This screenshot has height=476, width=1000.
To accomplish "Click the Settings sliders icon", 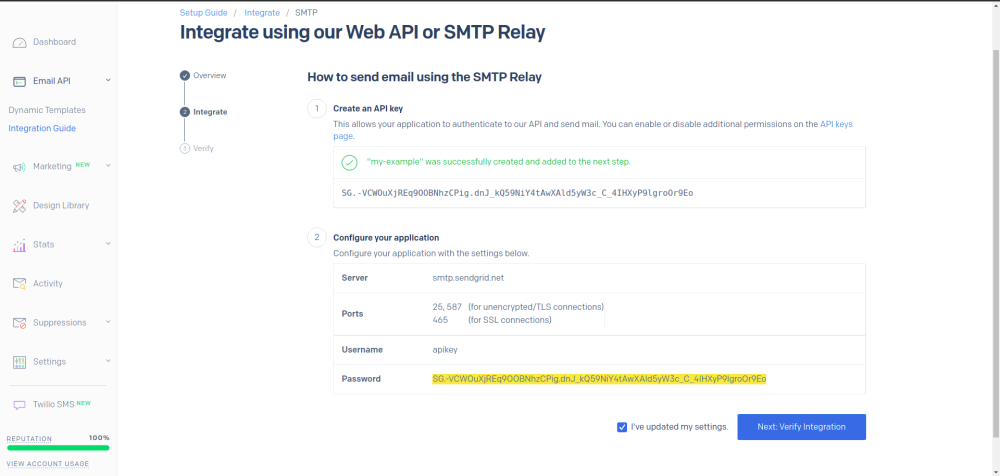I will [x=19, y=362].
